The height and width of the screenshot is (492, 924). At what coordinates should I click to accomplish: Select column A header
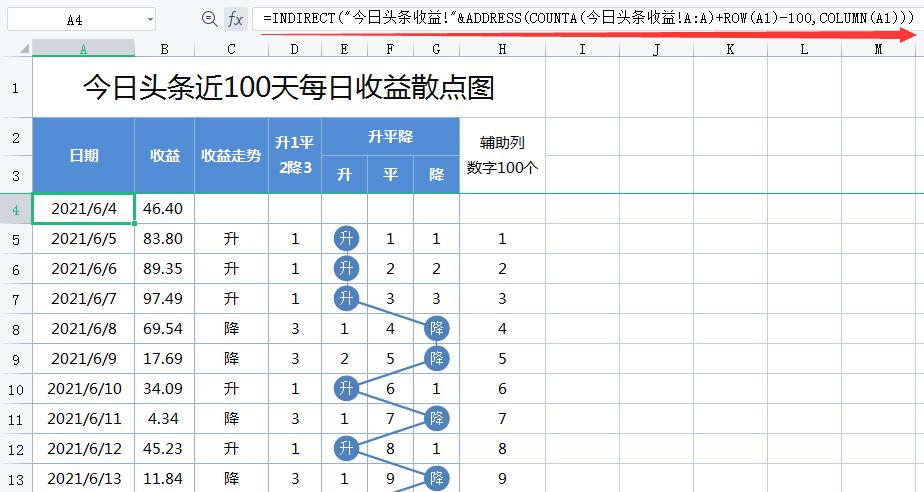click(x=83, y=49)
